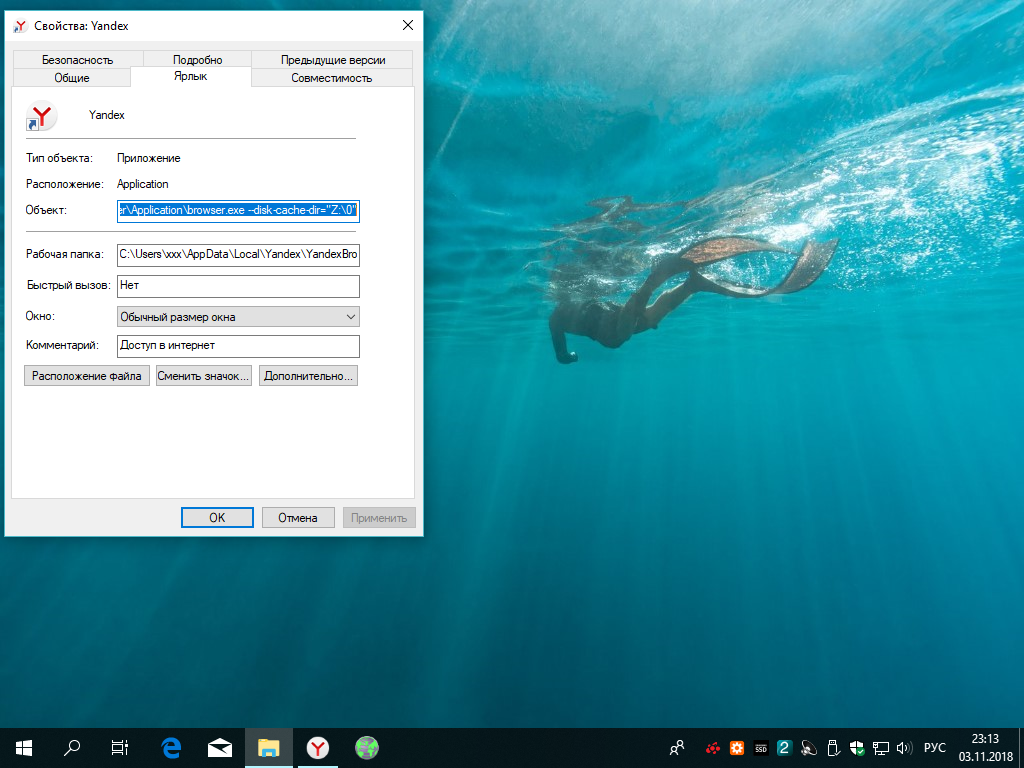Click the Отмена button
The image size is (1024, 768).
(x=298, y=518)
